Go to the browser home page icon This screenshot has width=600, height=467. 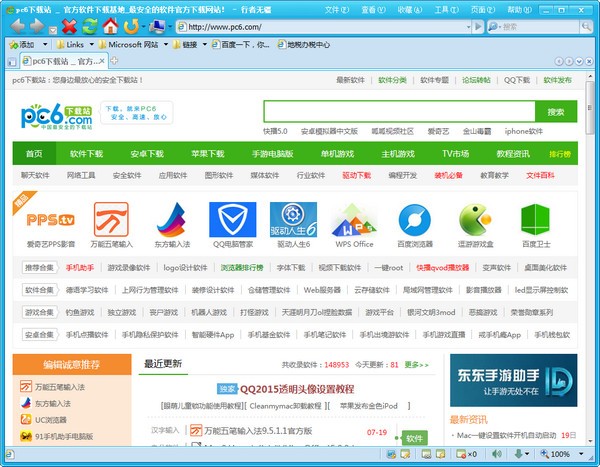point(110,26)
